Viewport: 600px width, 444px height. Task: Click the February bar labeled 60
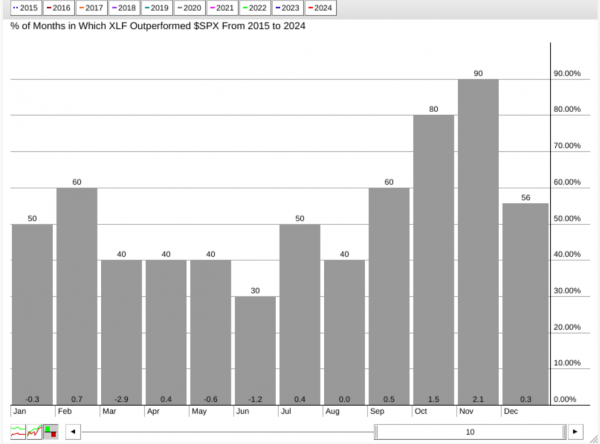click(77, 296)
